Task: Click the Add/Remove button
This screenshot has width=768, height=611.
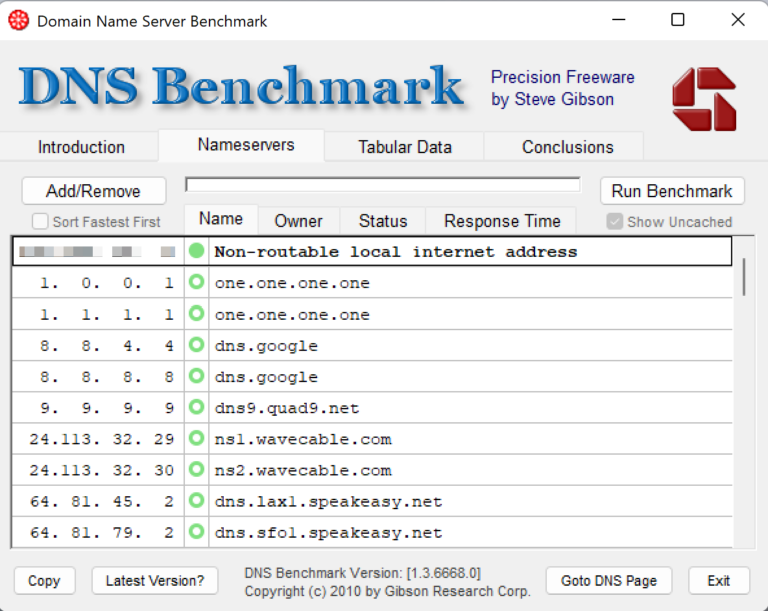Action: click(x=94, y=191)
